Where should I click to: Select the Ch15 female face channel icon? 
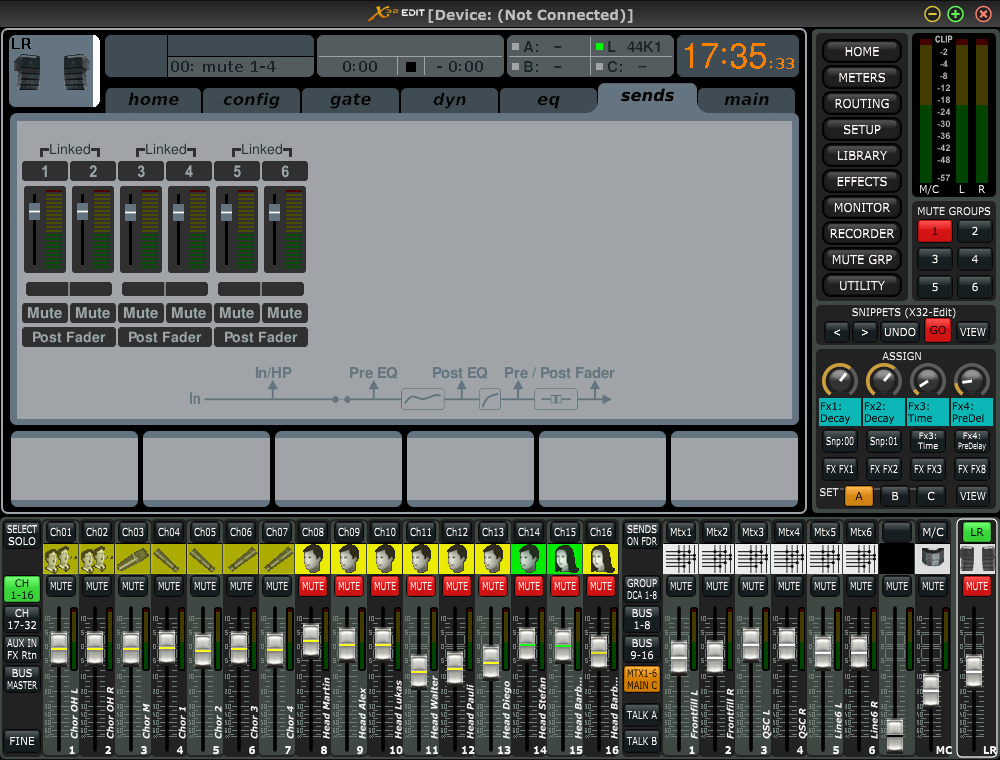pos(564,559)
